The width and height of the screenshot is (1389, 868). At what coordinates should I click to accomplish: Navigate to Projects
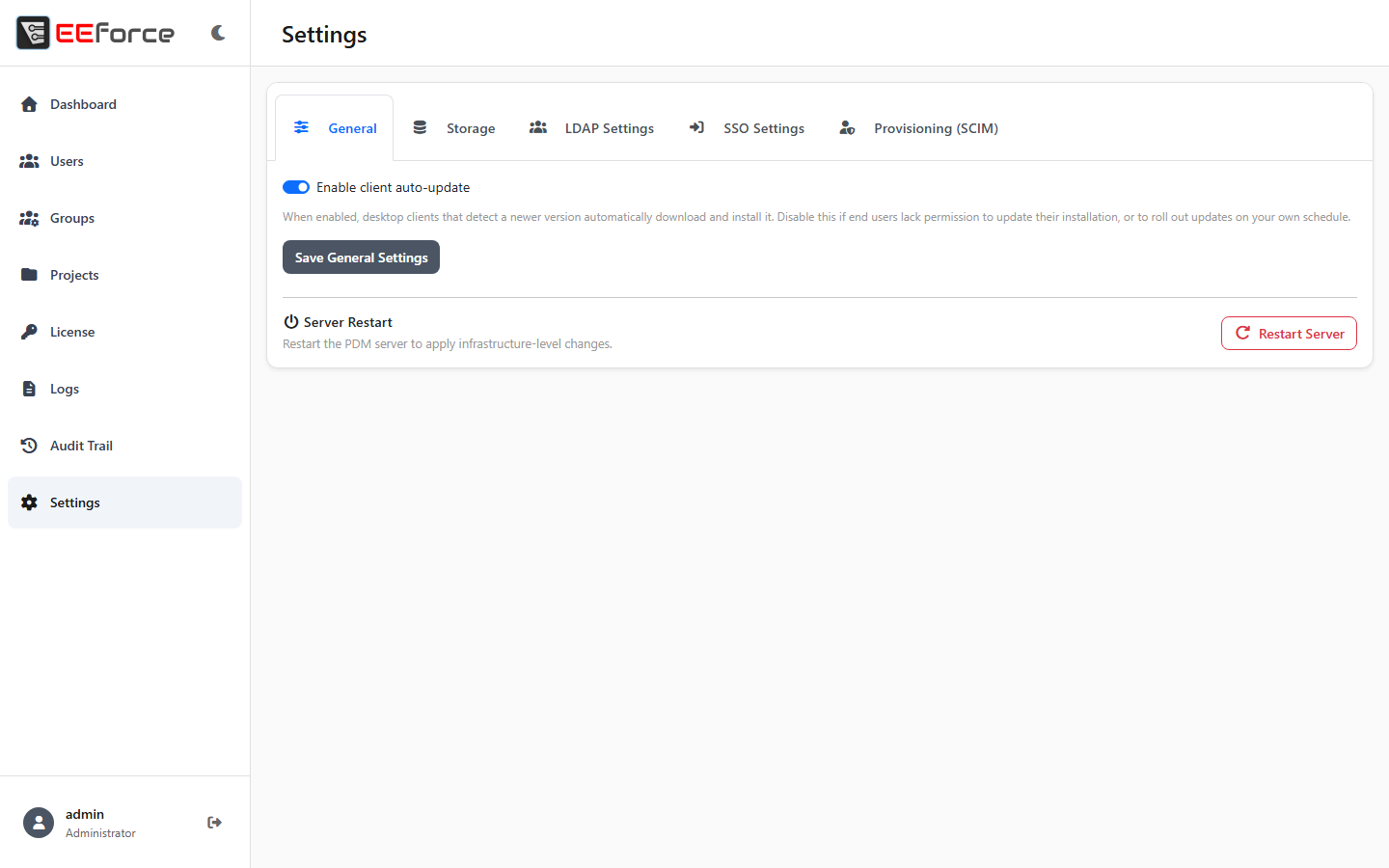tap(124, 275)
